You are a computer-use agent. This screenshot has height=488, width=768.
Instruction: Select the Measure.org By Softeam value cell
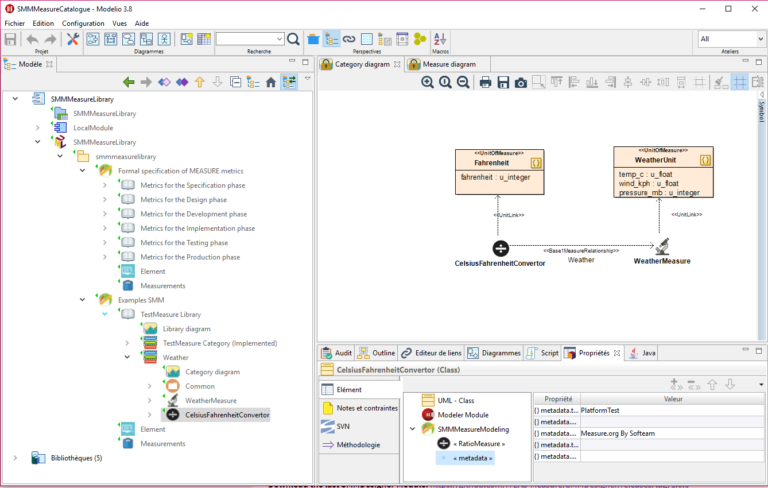coord(672,433)
